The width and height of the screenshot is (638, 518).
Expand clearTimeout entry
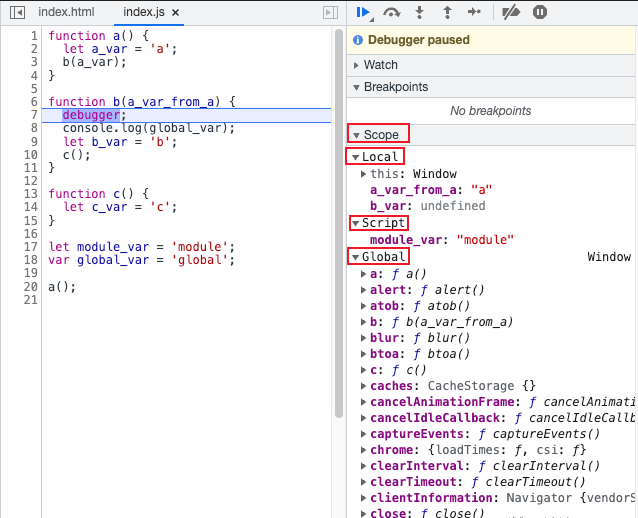[x=363, y=482]
